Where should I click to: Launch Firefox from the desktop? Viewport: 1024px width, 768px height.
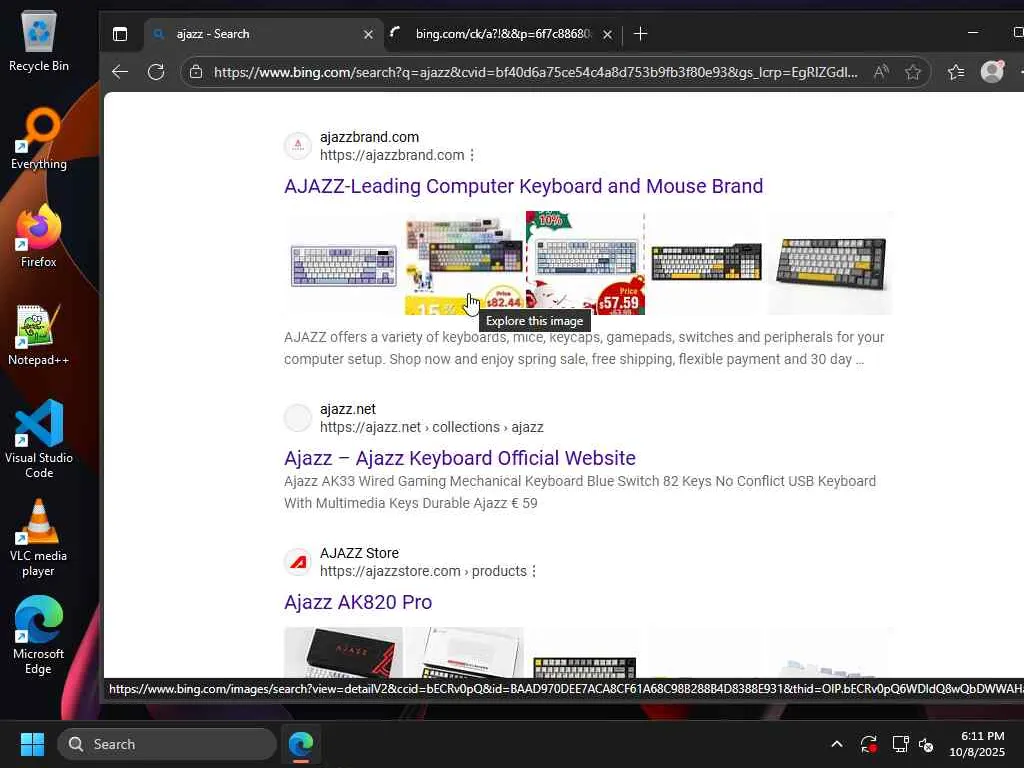pyautogui.click(x=39, y=236)
